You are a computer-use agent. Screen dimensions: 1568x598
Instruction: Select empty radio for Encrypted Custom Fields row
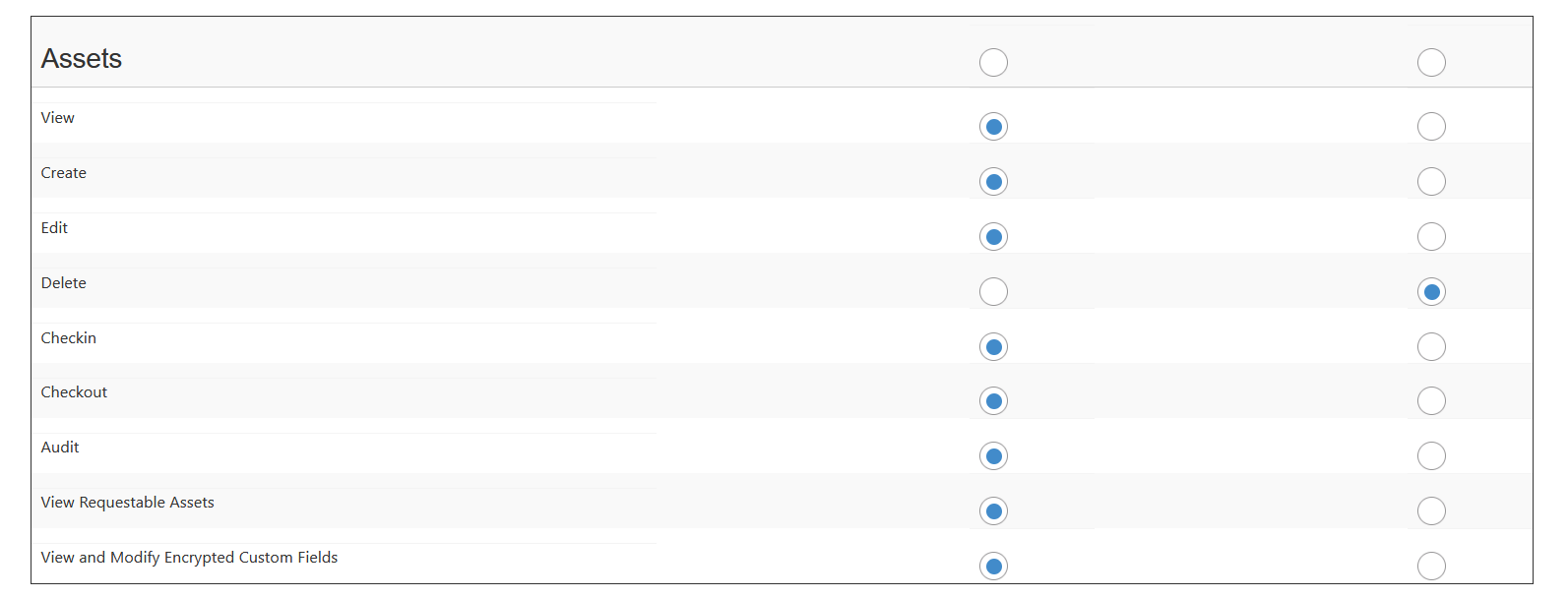(x=1431, y=567)
